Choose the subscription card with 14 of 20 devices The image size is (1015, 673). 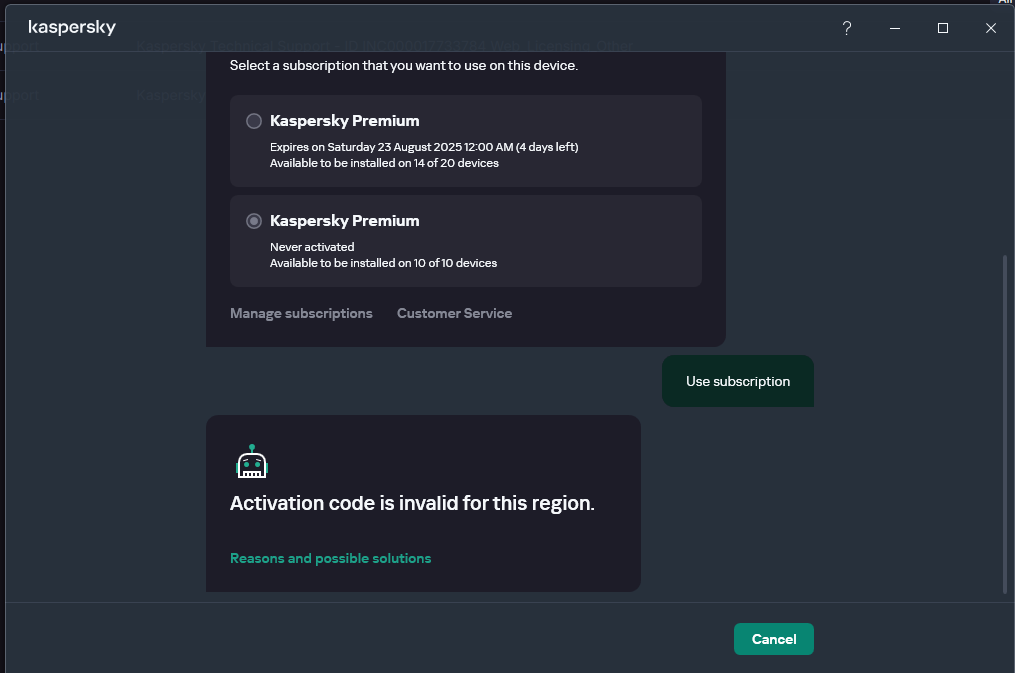(465, 141)
